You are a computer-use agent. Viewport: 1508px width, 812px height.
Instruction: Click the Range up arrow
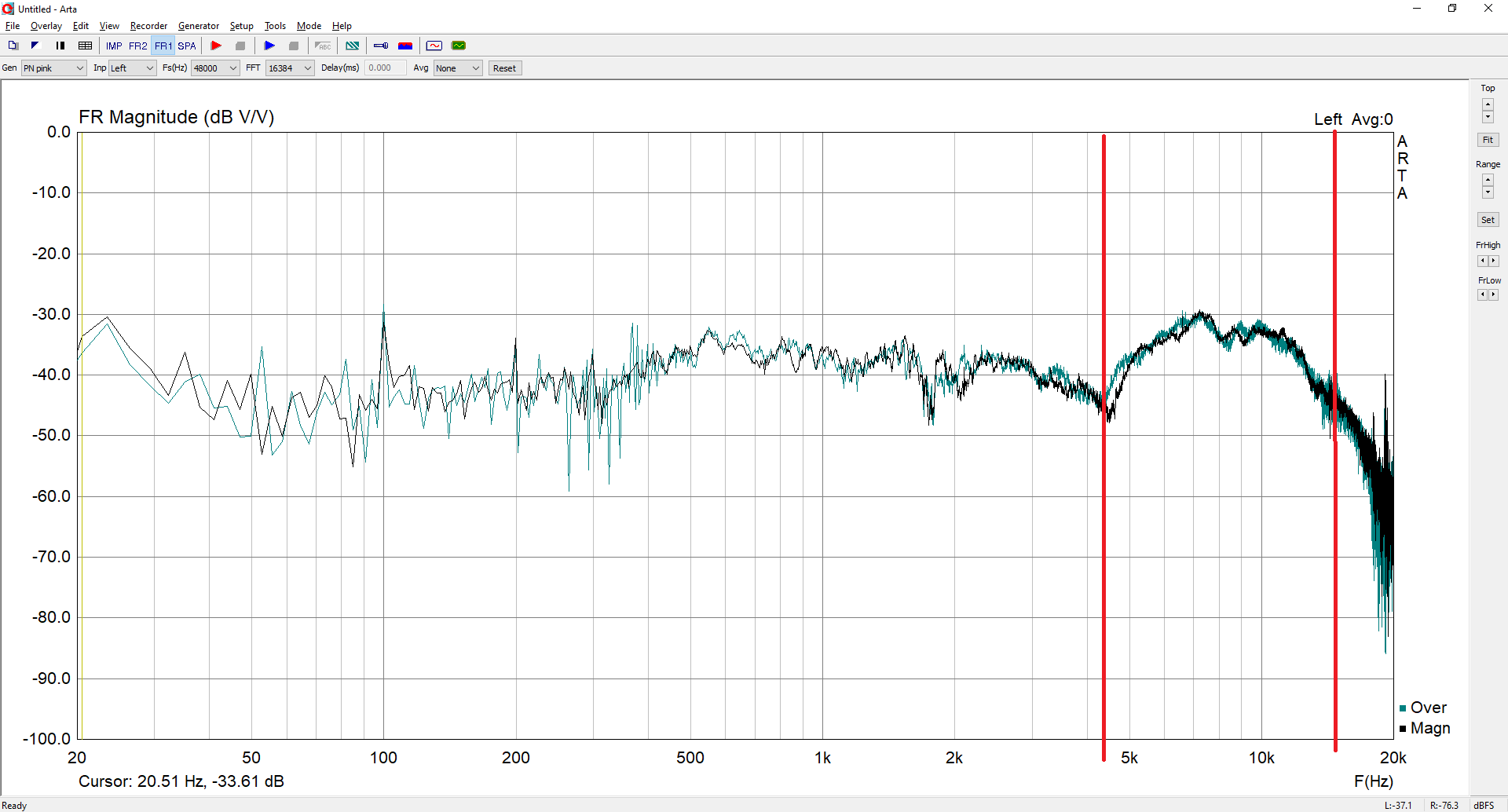(x=1488, y=180)
